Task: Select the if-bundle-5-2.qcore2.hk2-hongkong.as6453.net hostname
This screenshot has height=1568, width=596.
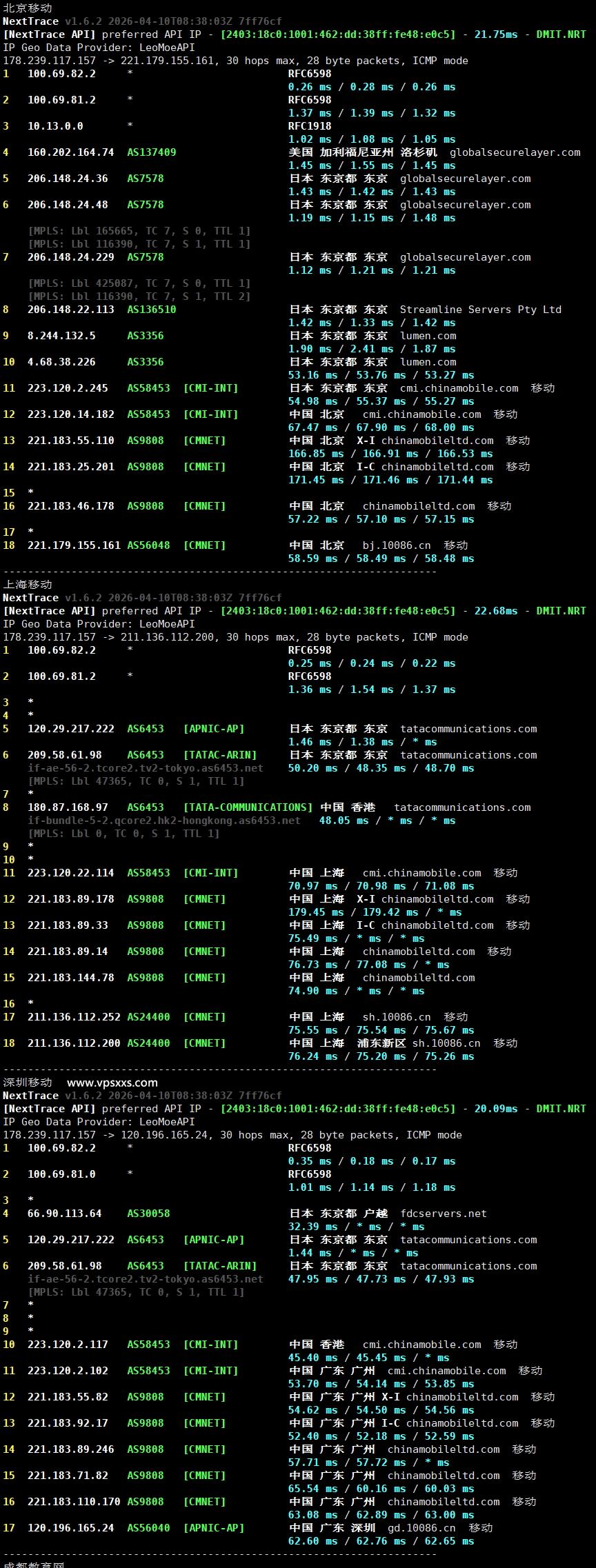Action: [x=164, y=821]
